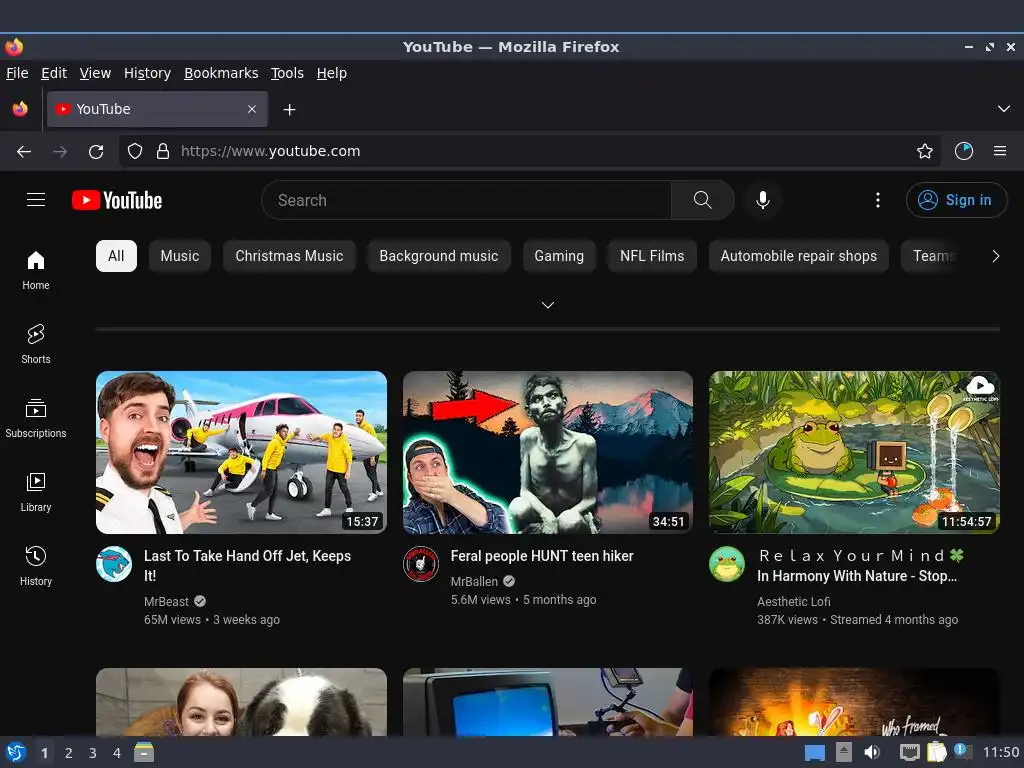Open Subscriptions in the sidebar
1024x768 pixels.
(36, 418)
